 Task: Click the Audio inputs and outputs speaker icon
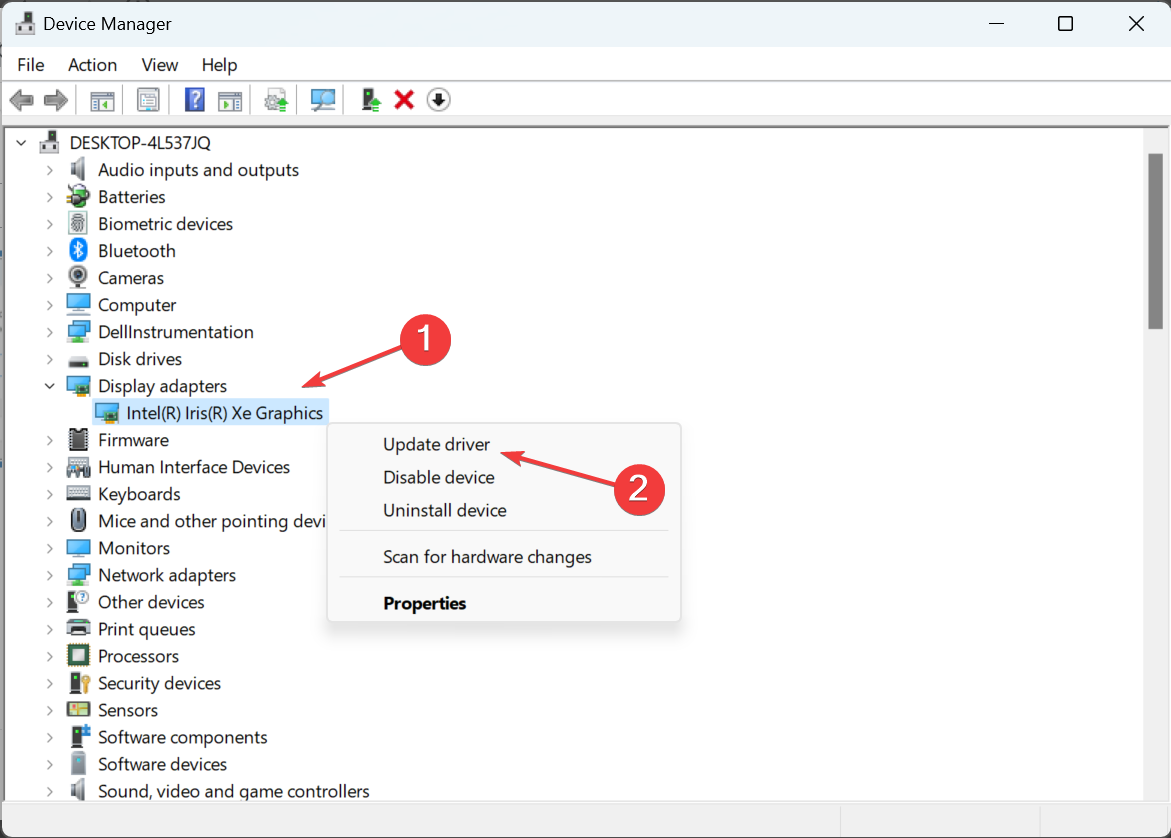tap(78, 170)
